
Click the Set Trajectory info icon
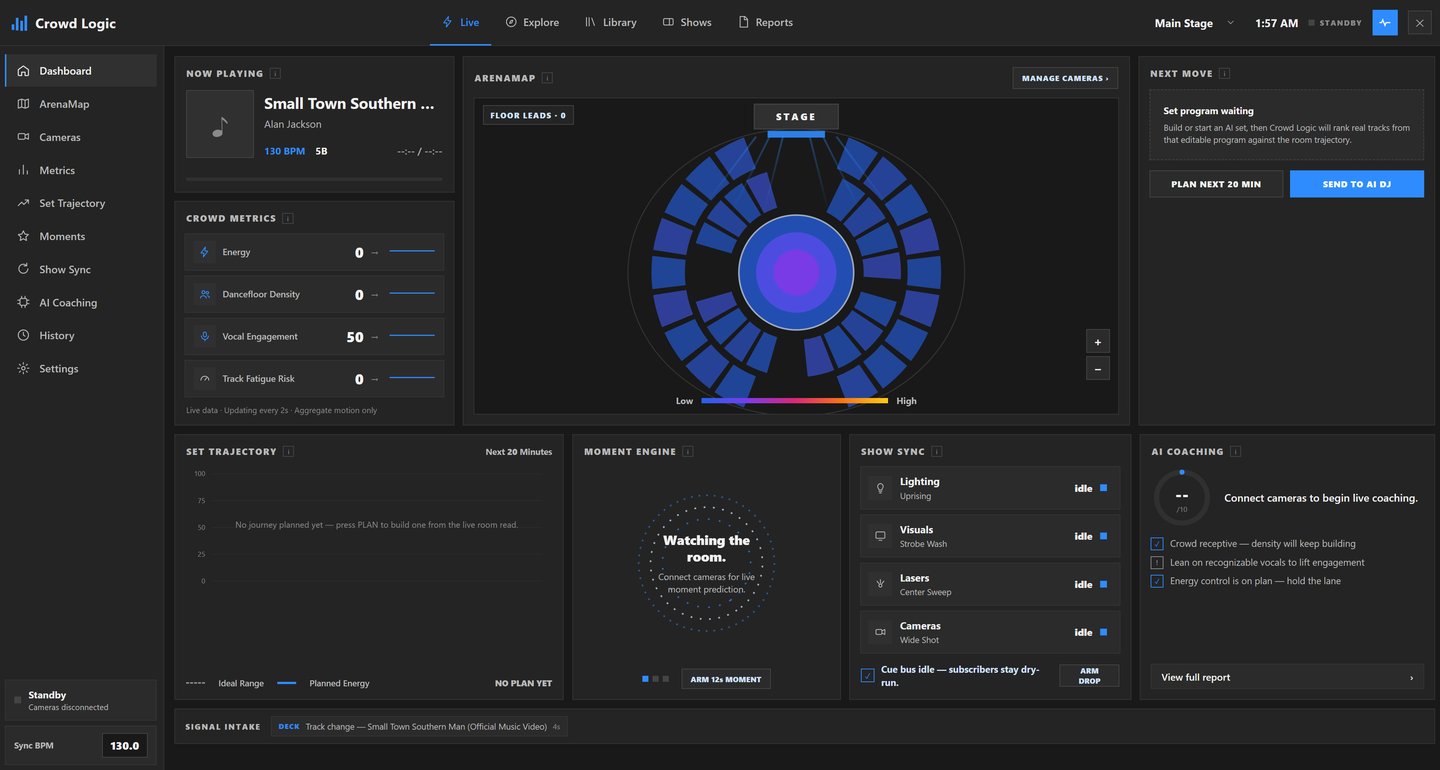(289, 451)
